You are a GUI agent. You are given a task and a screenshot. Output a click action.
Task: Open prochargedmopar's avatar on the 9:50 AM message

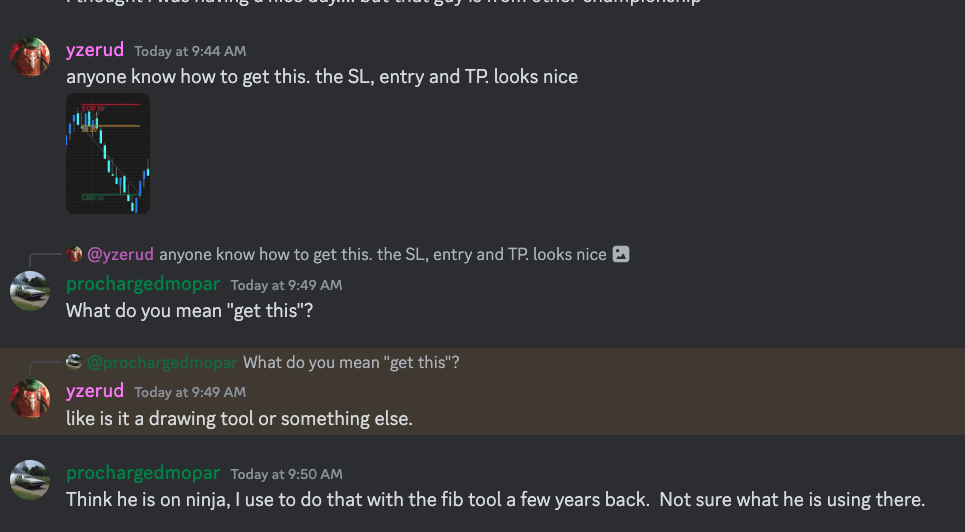(x=30, y=480)
